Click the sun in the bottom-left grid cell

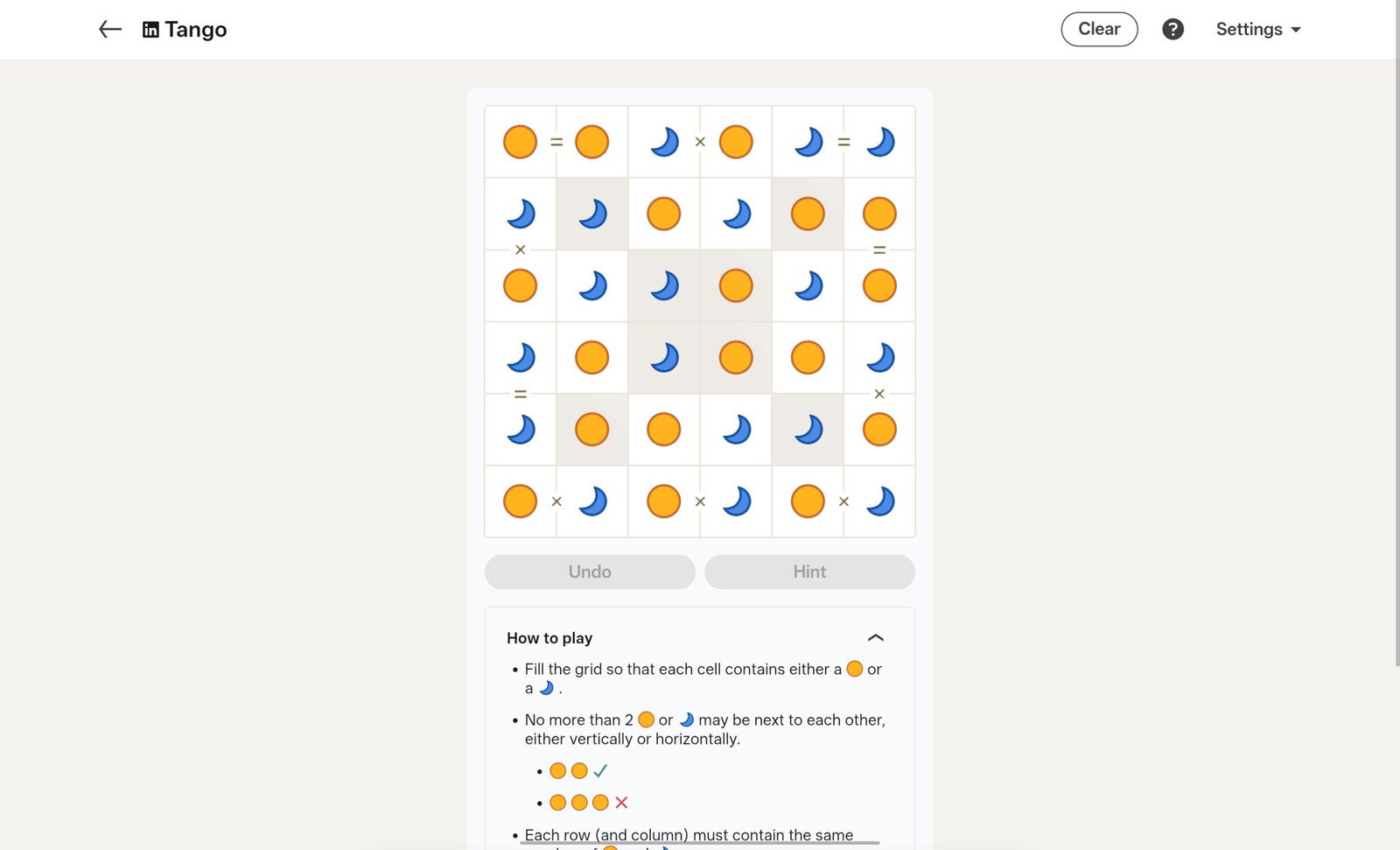[520, 502]
